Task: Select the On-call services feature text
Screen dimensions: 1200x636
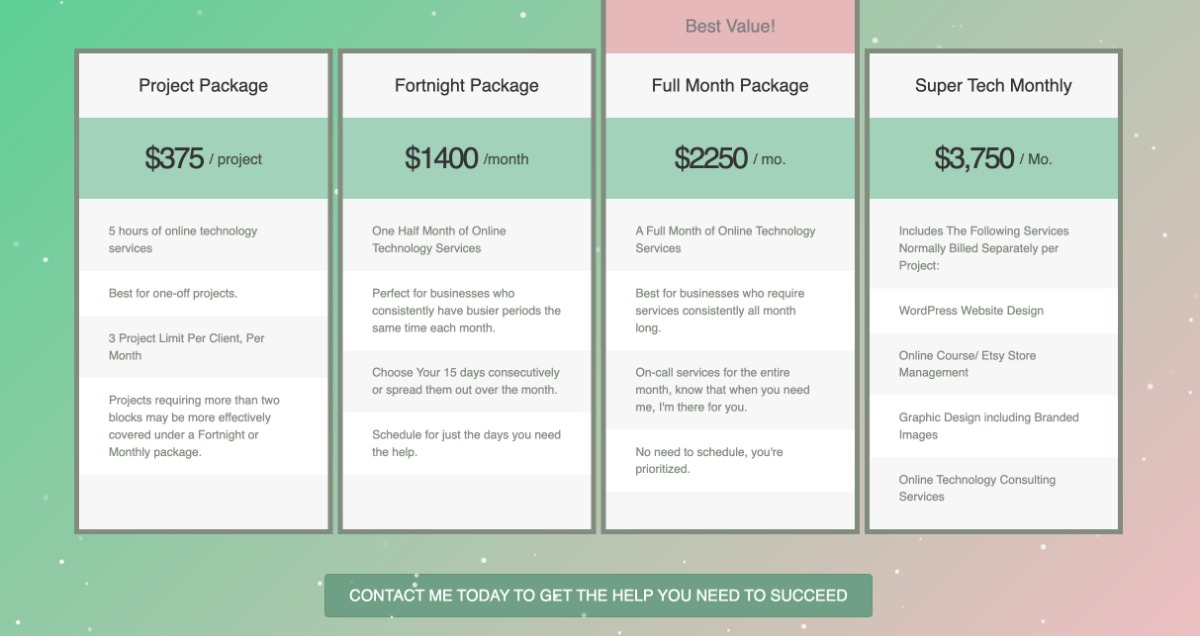Action: click(722, 390)
